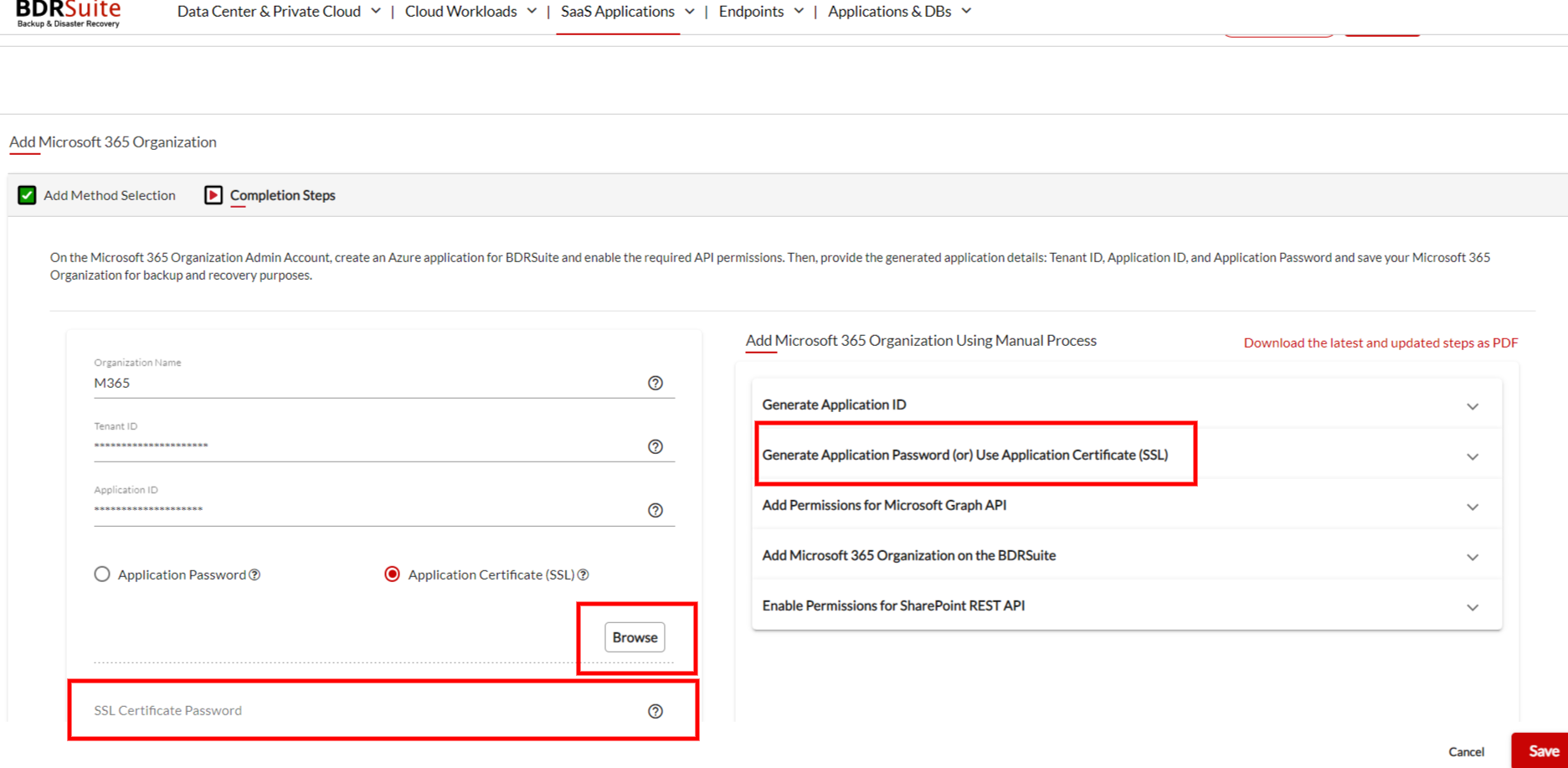
Task: Click the Add Microsoft 365 Organization heading
Action: [x=113, y=142]
